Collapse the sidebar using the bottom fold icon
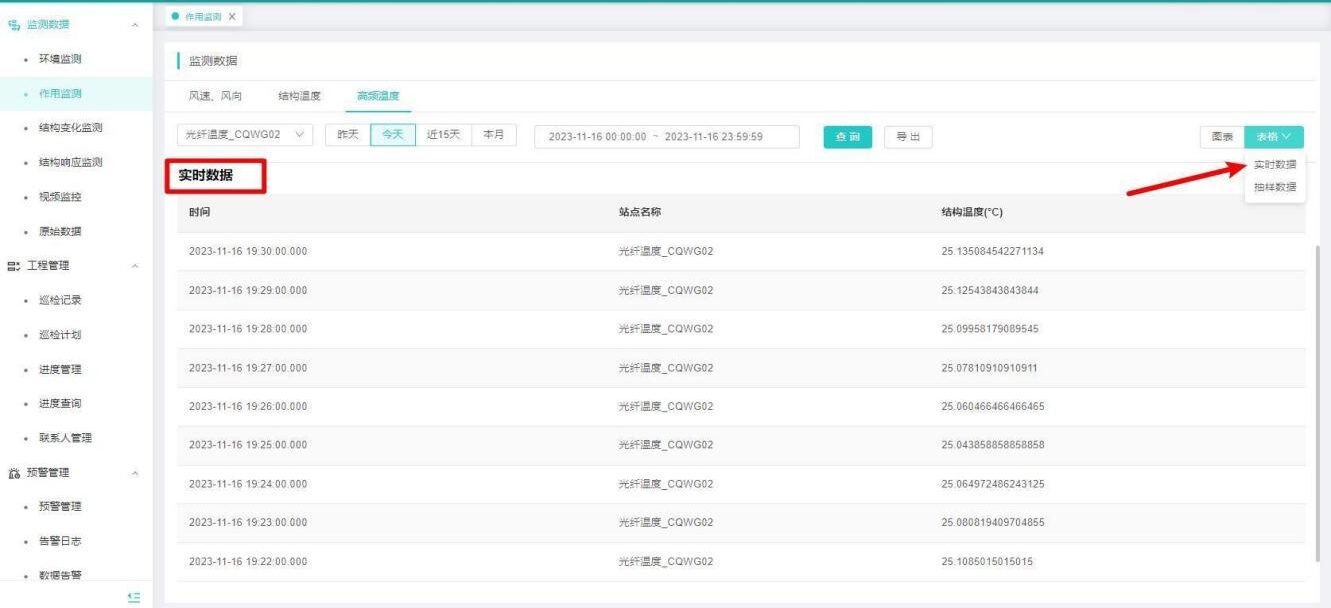 tap(134, 597)
